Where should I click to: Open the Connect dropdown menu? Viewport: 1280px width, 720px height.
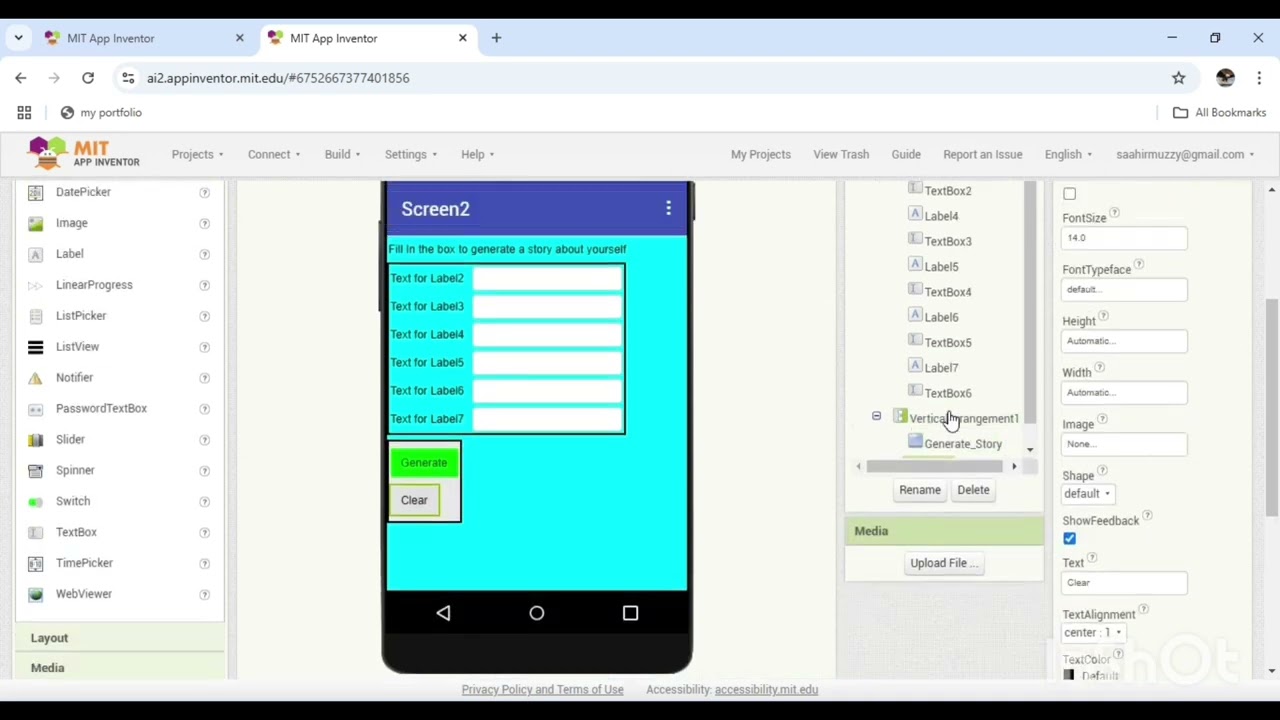(x=274, y=154)
